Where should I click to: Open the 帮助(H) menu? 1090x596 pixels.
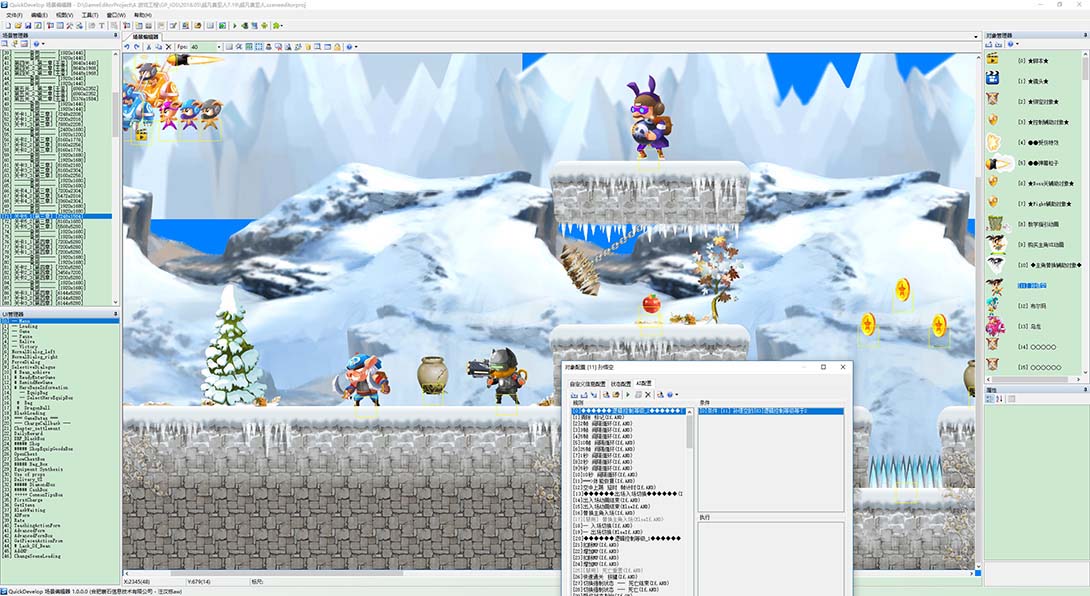pyautogui.click(x=143, y=15)
